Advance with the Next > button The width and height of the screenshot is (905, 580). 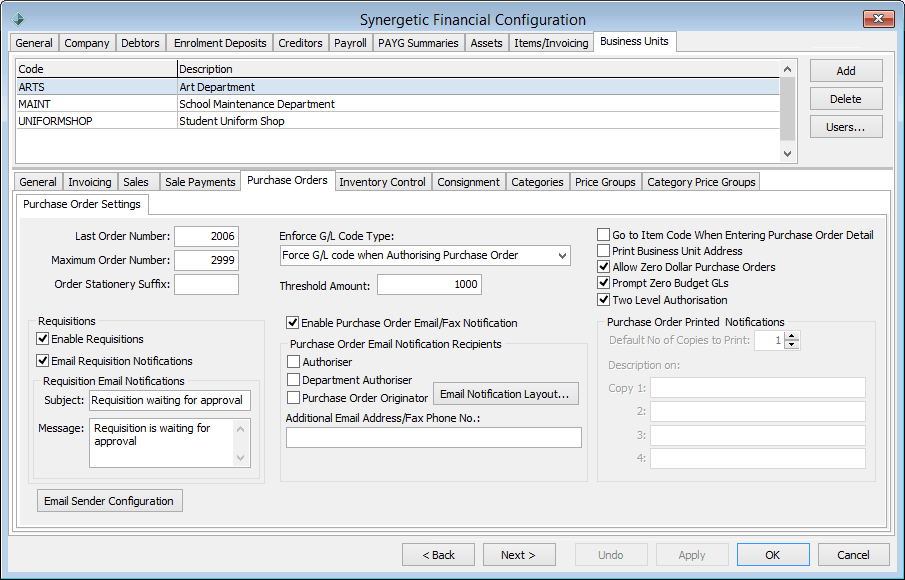pyautogui.click(x=519, y=555)
